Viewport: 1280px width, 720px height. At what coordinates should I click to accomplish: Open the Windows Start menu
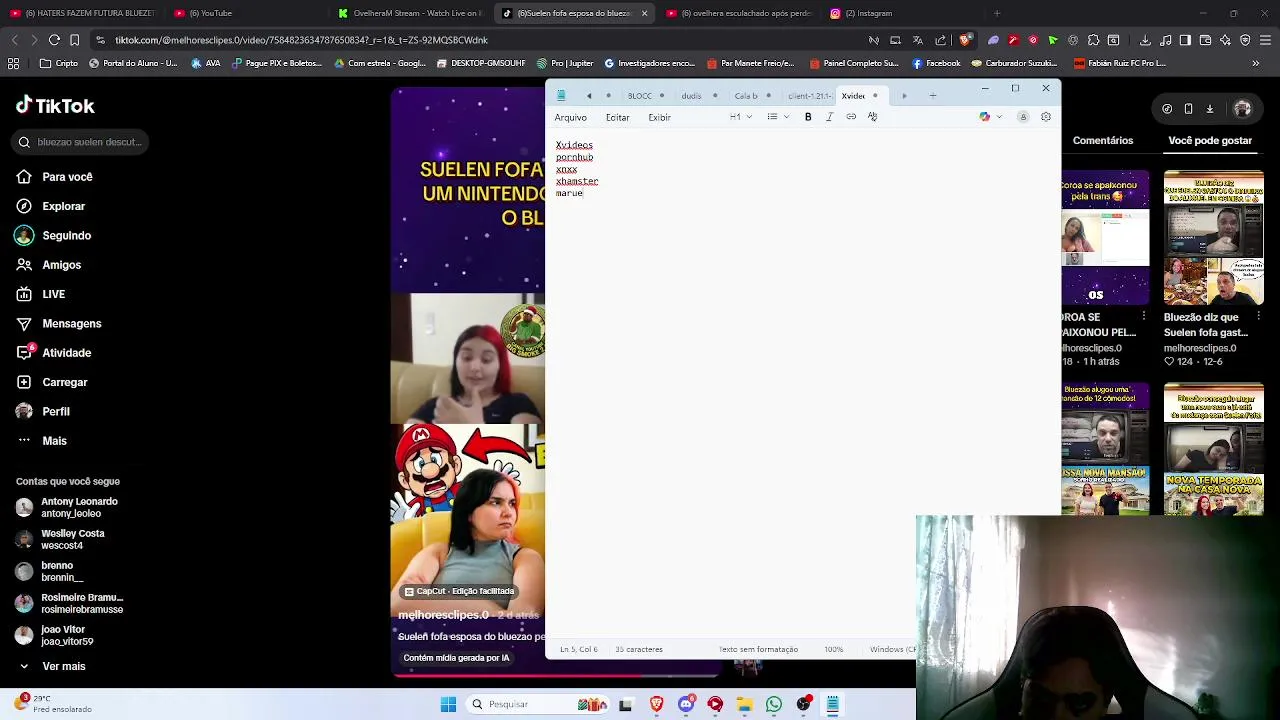(x=448, y=704)
